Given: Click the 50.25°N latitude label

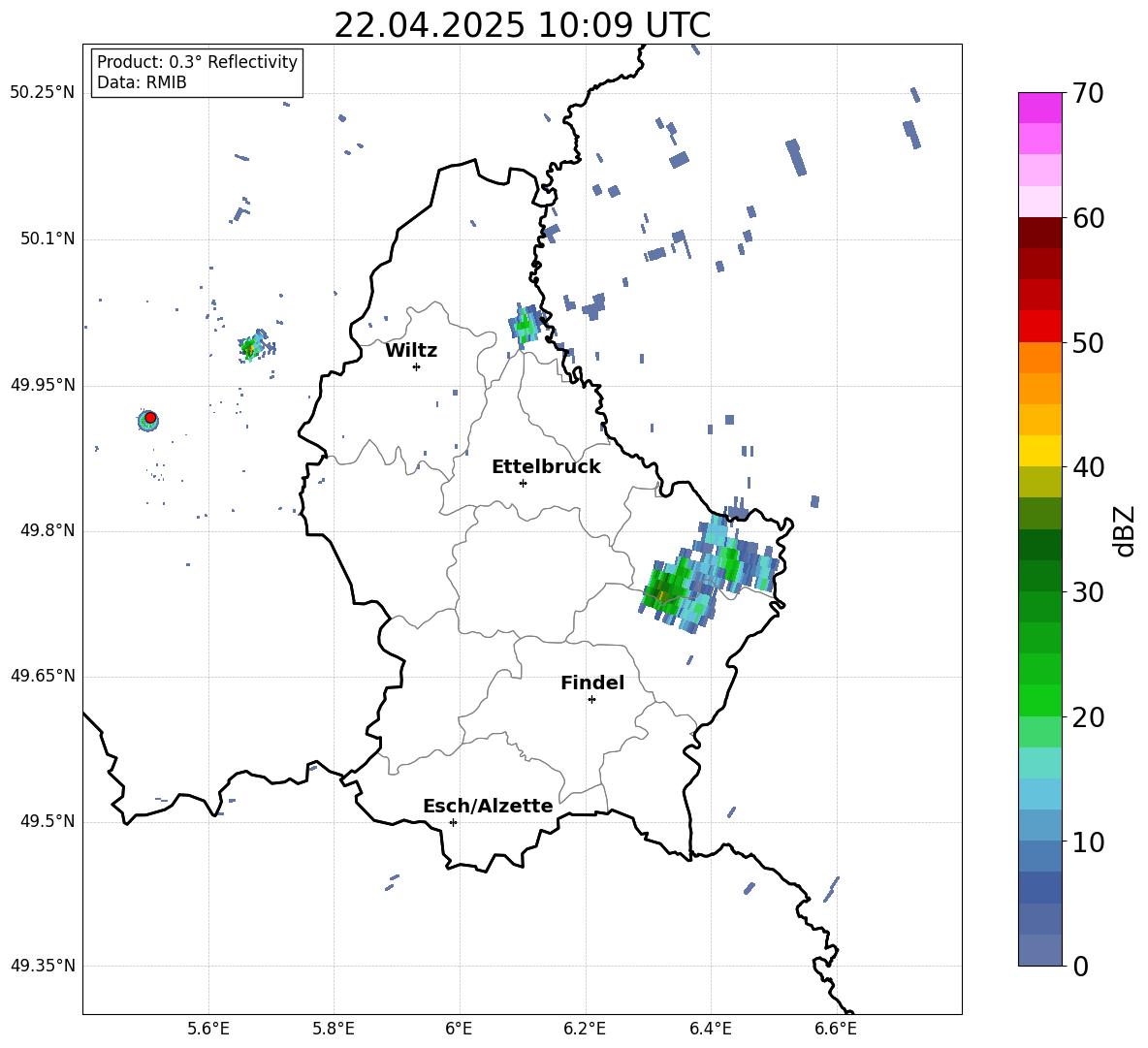Looking at the screenshot, I should tap(43, 93).
